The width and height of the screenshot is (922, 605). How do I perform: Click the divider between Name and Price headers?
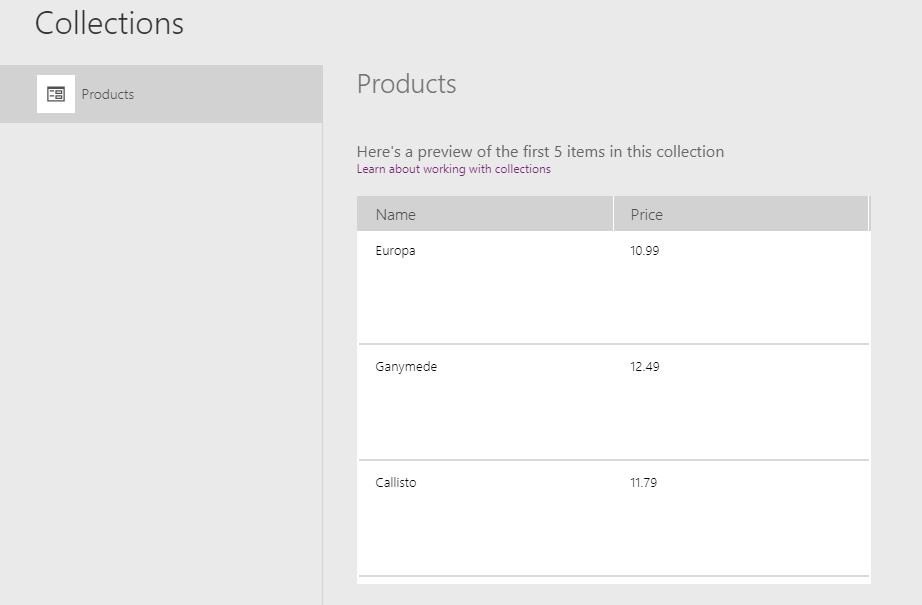click(613, 213)
